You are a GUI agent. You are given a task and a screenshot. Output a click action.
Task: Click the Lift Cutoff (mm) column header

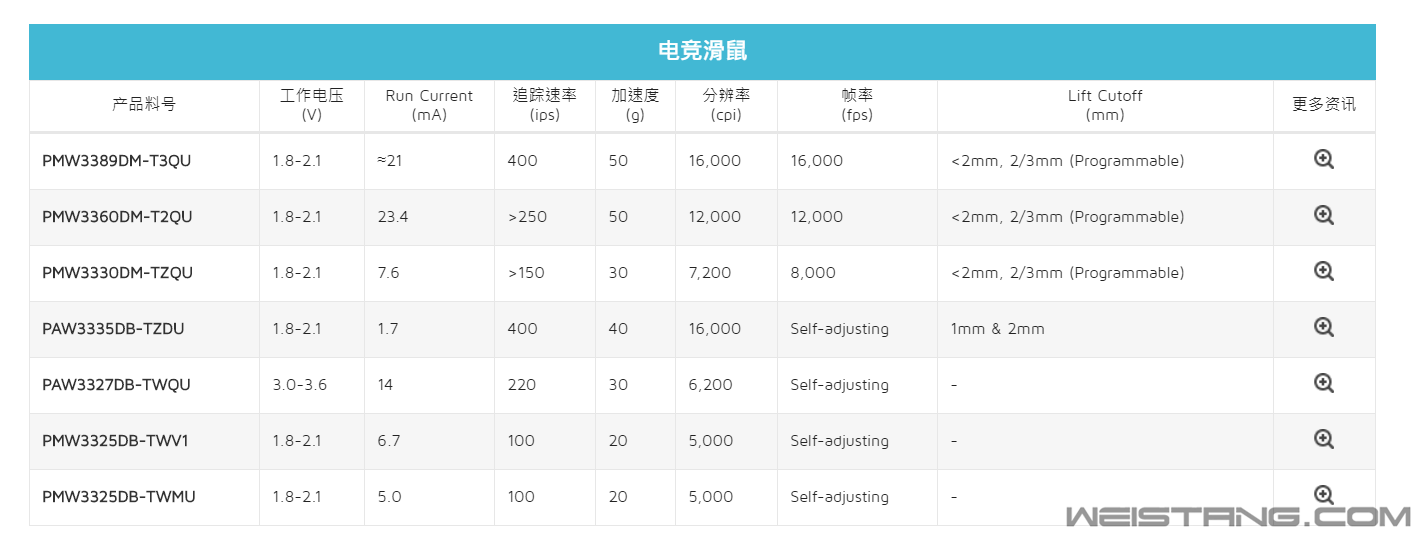(x=1105, y=105)
